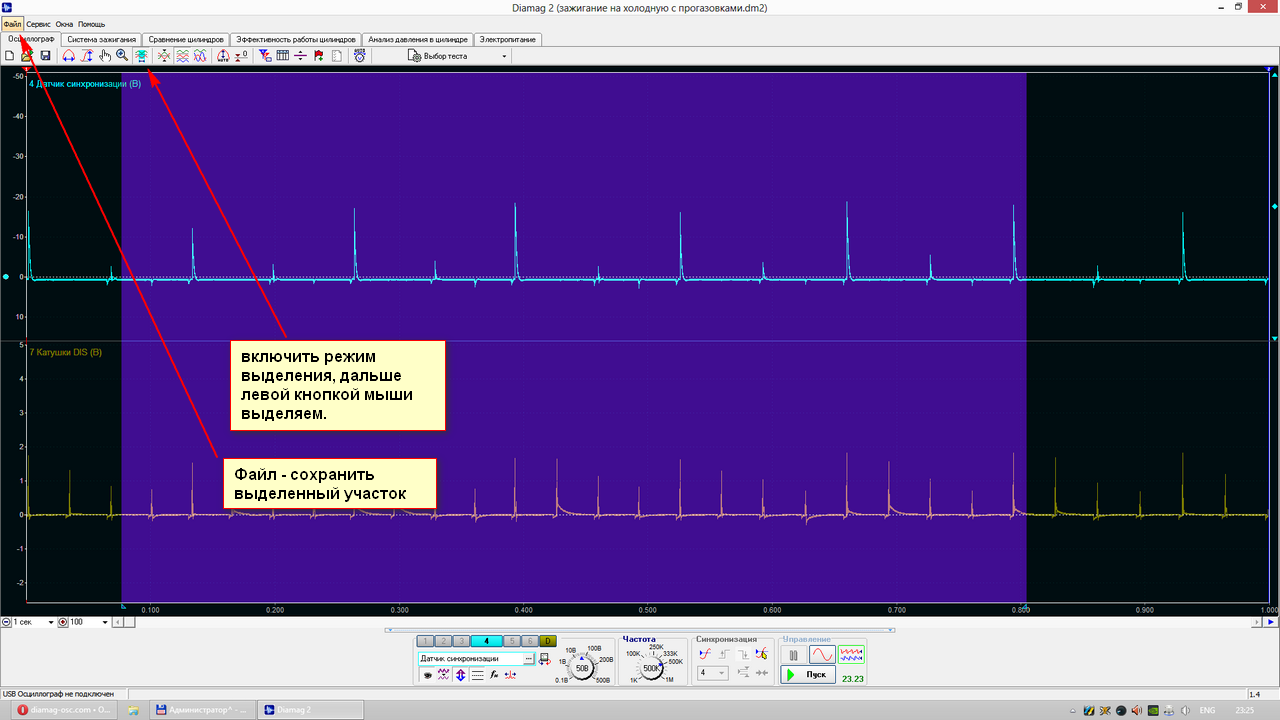Toggle the selection mode icon
Viewport: 1280px width, 720px height.
pos(142,56)
